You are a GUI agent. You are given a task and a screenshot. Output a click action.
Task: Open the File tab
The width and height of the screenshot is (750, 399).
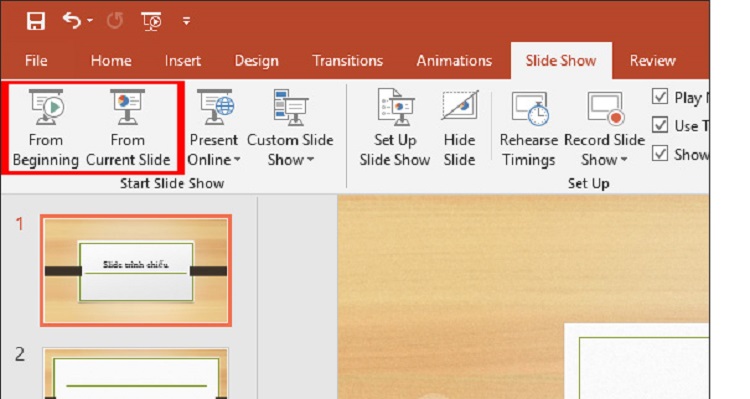(x=36, y=61)
